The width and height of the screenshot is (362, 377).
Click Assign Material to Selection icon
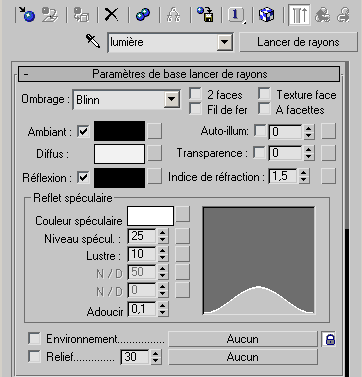81,15
